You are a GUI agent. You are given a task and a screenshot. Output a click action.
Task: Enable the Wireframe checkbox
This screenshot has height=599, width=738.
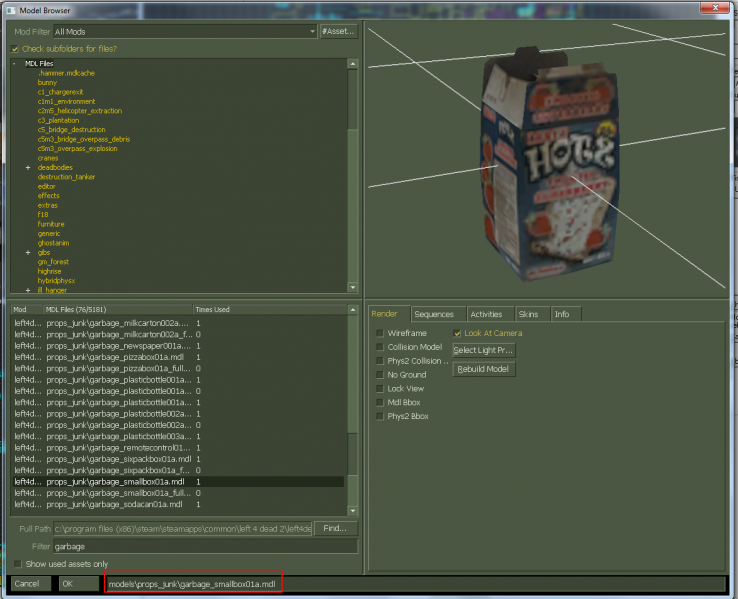(380, 333)
